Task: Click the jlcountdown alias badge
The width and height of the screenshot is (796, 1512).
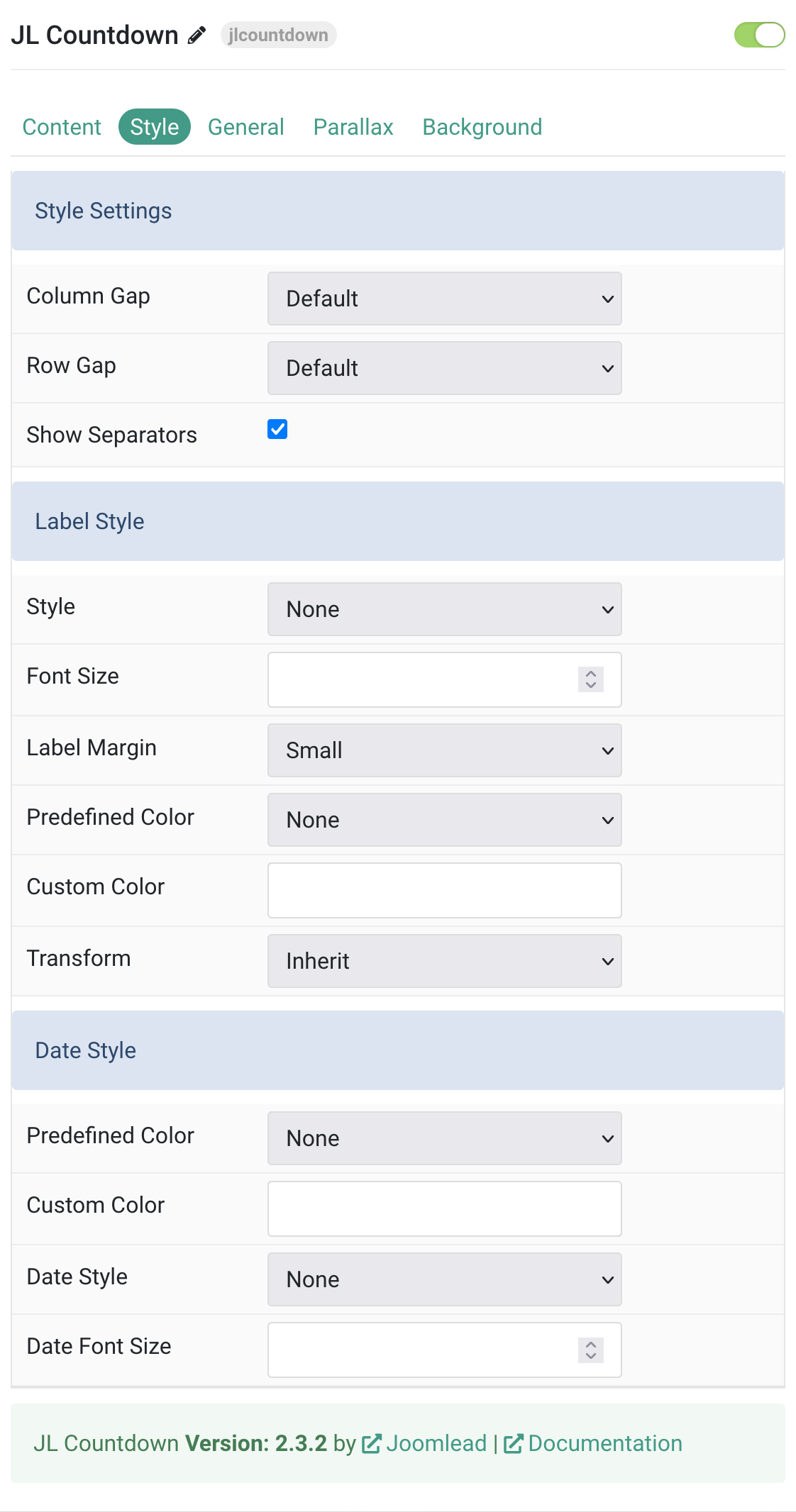Action: (278, 35)
